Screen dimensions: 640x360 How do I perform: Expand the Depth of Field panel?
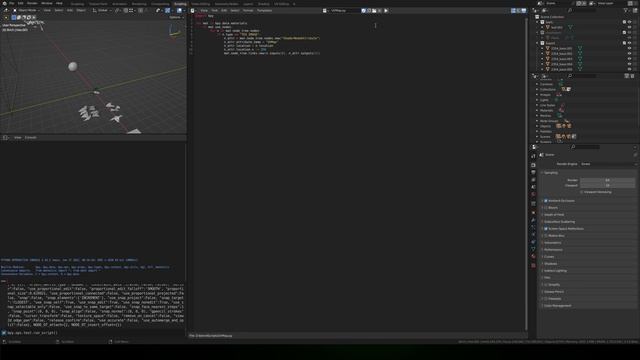point(554,215)
